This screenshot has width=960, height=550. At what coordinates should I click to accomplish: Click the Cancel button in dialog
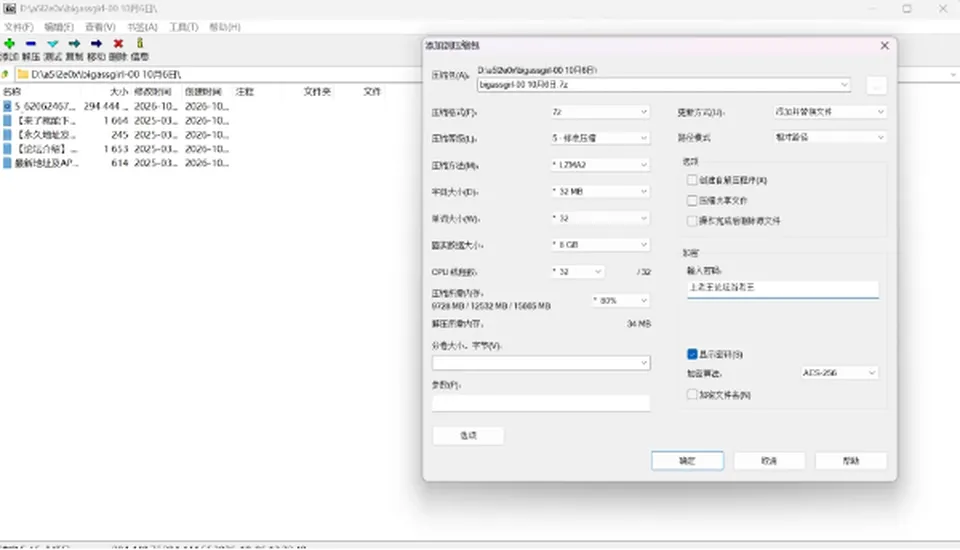pyautogui.click(x=769, y=461)
